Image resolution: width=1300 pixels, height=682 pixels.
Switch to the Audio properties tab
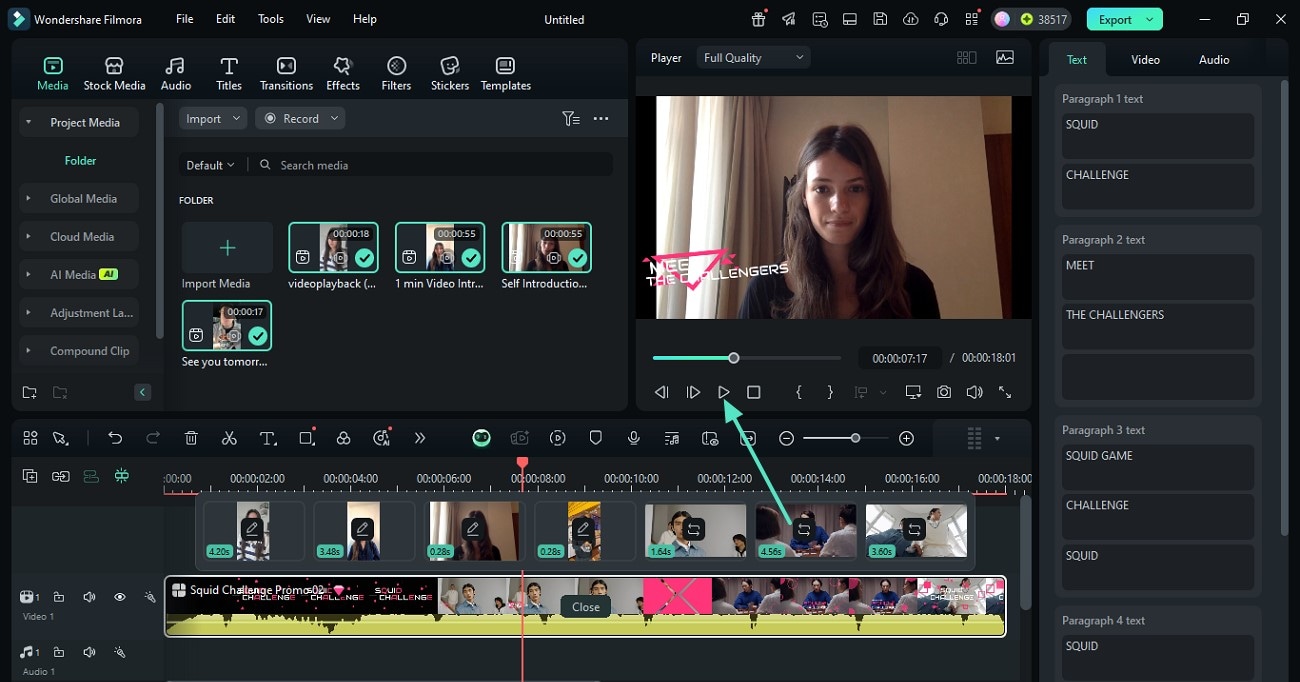[x=1214, y=60]
